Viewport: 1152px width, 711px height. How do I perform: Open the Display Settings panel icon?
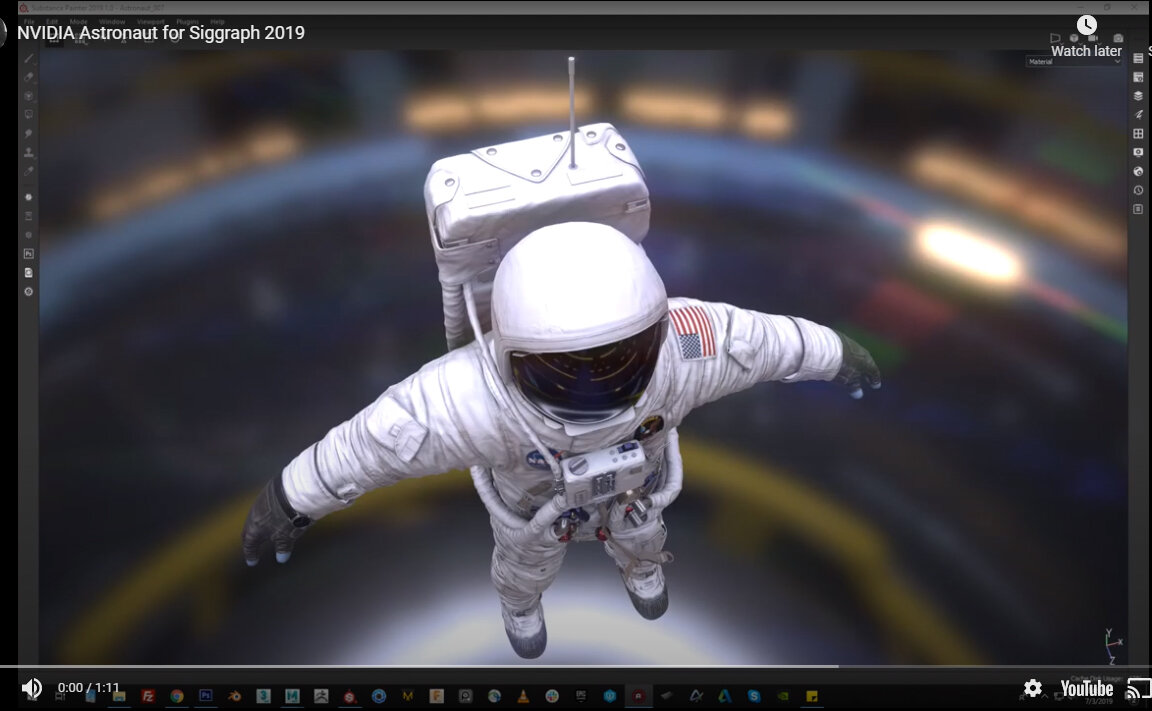point(1138,152)
